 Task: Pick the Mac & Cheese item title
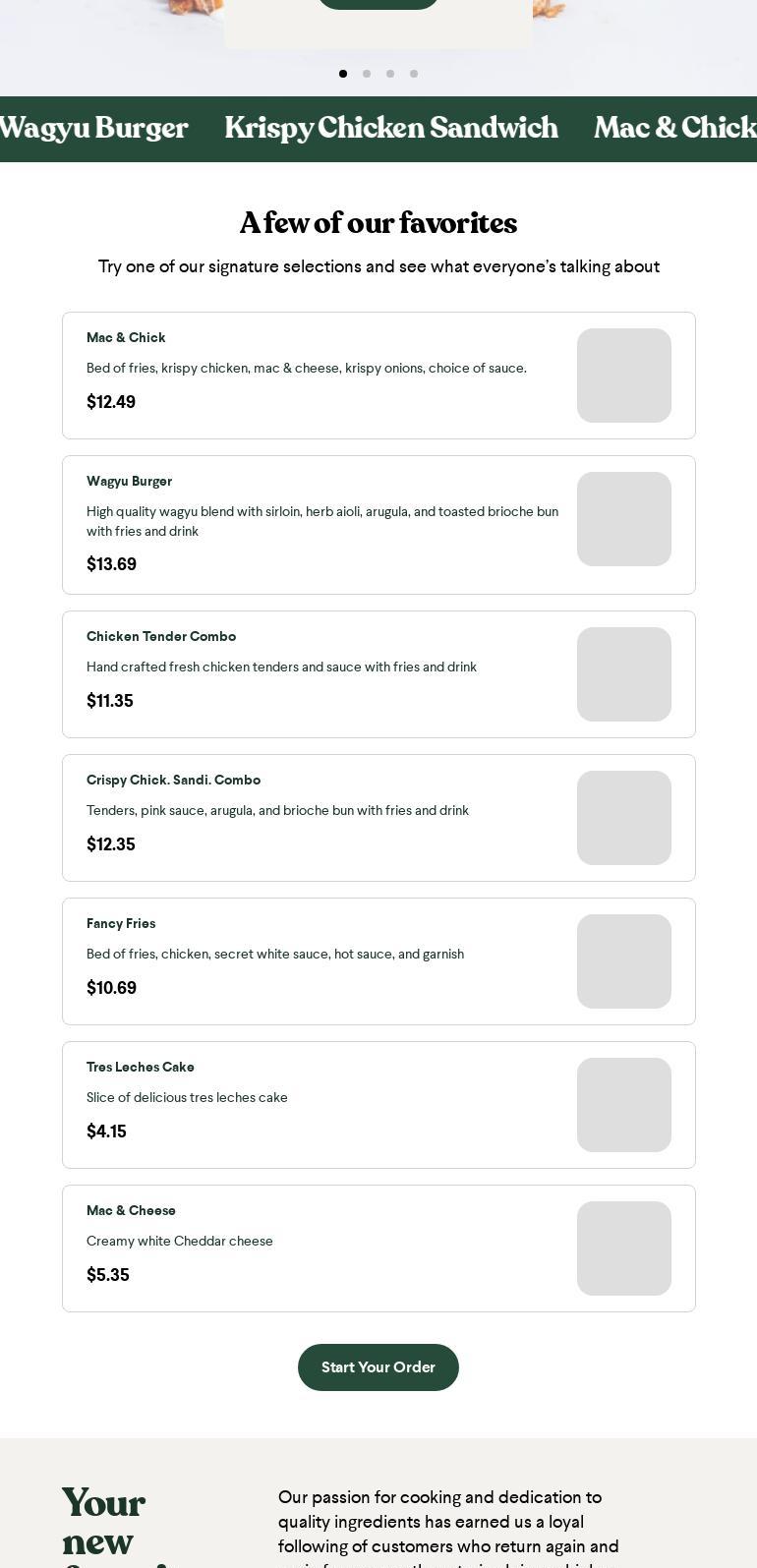click(x=131, y=1210)
